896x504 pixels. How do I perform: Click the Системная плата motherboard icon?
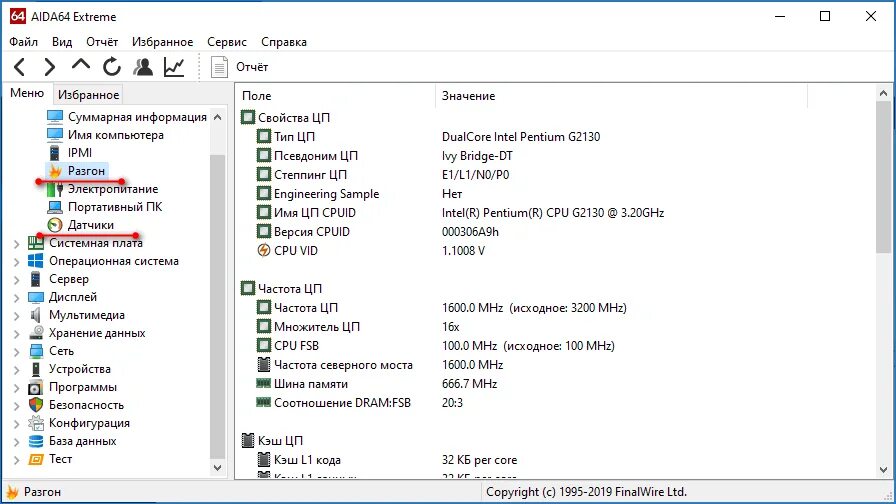tap(36, 243)
